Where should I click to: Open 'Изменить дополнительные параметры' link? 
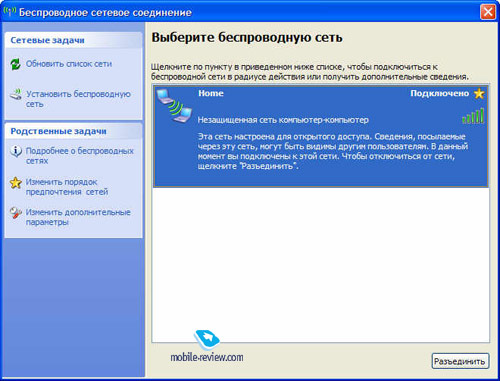78,217
